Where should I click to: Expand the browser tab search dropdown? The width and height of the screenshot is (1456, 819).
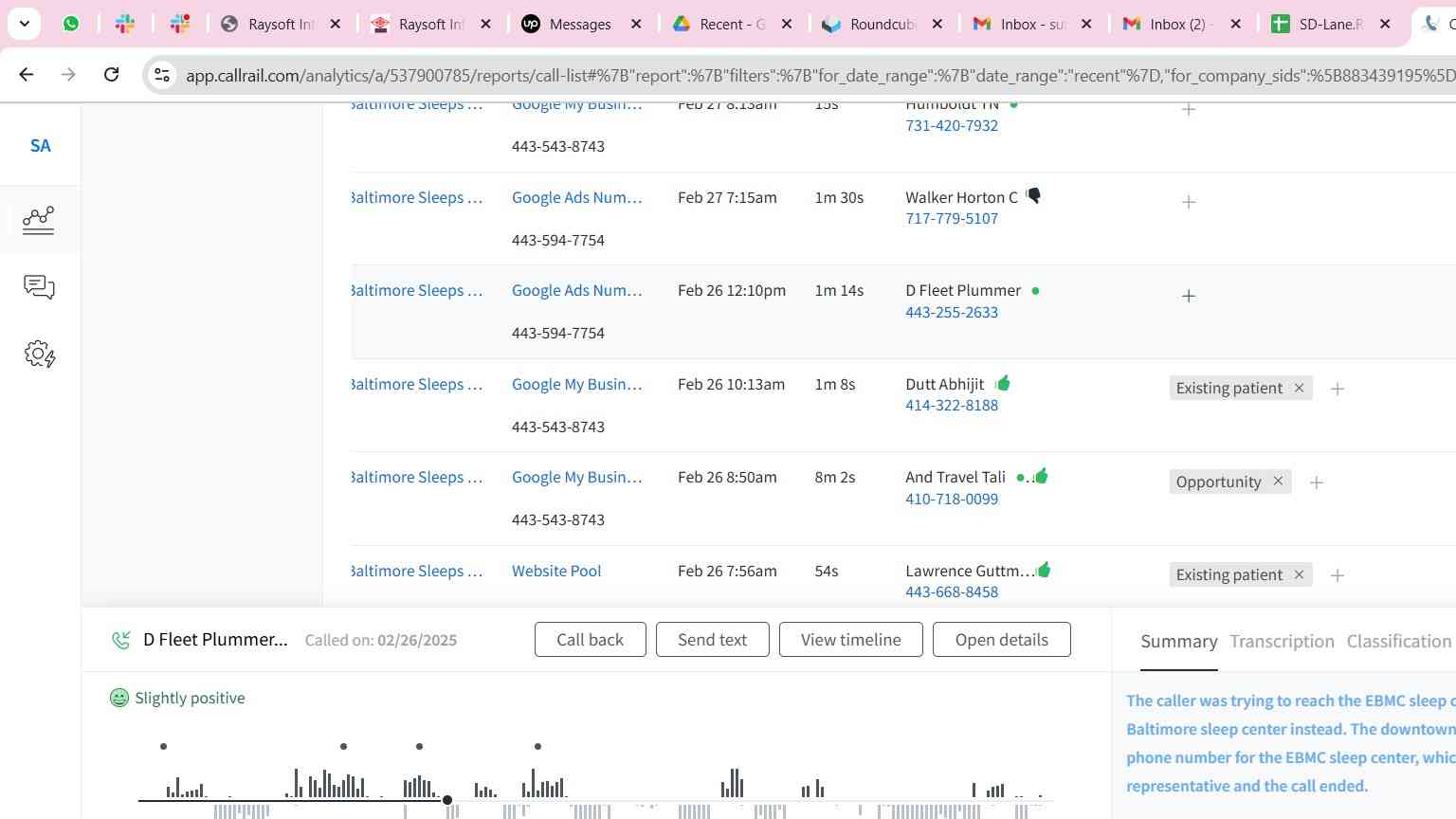click(25, 24)
